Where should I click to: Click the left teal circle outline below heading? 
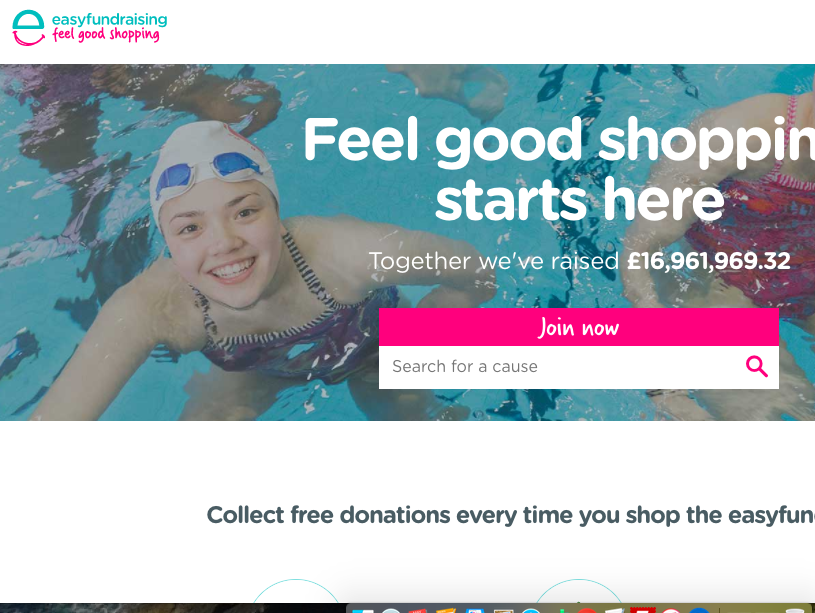(x=296, y=591)
